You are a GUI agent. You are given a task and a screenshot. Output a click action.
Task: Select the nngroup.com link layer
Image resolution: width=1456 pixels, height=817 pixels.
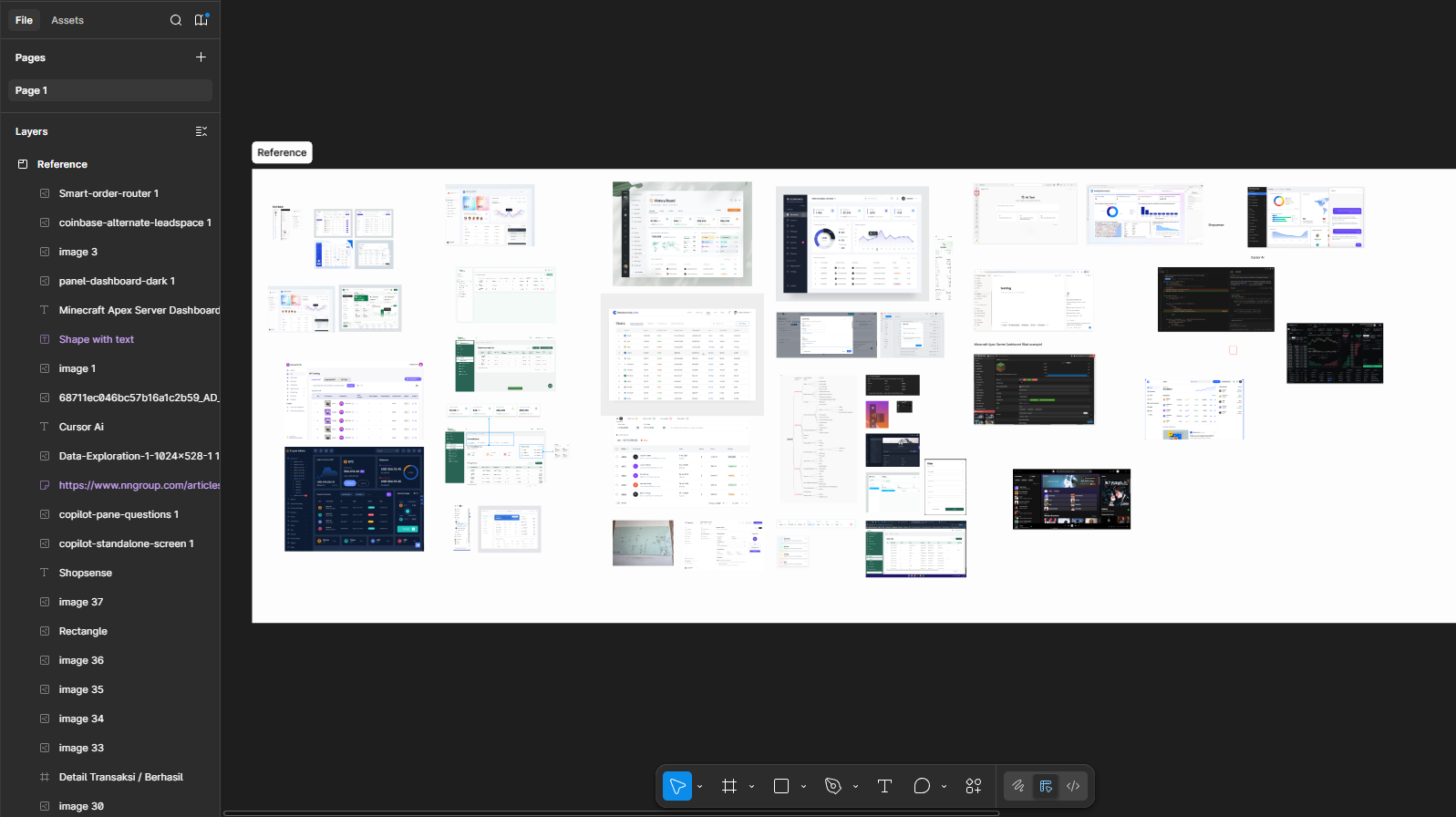point(139,485)
